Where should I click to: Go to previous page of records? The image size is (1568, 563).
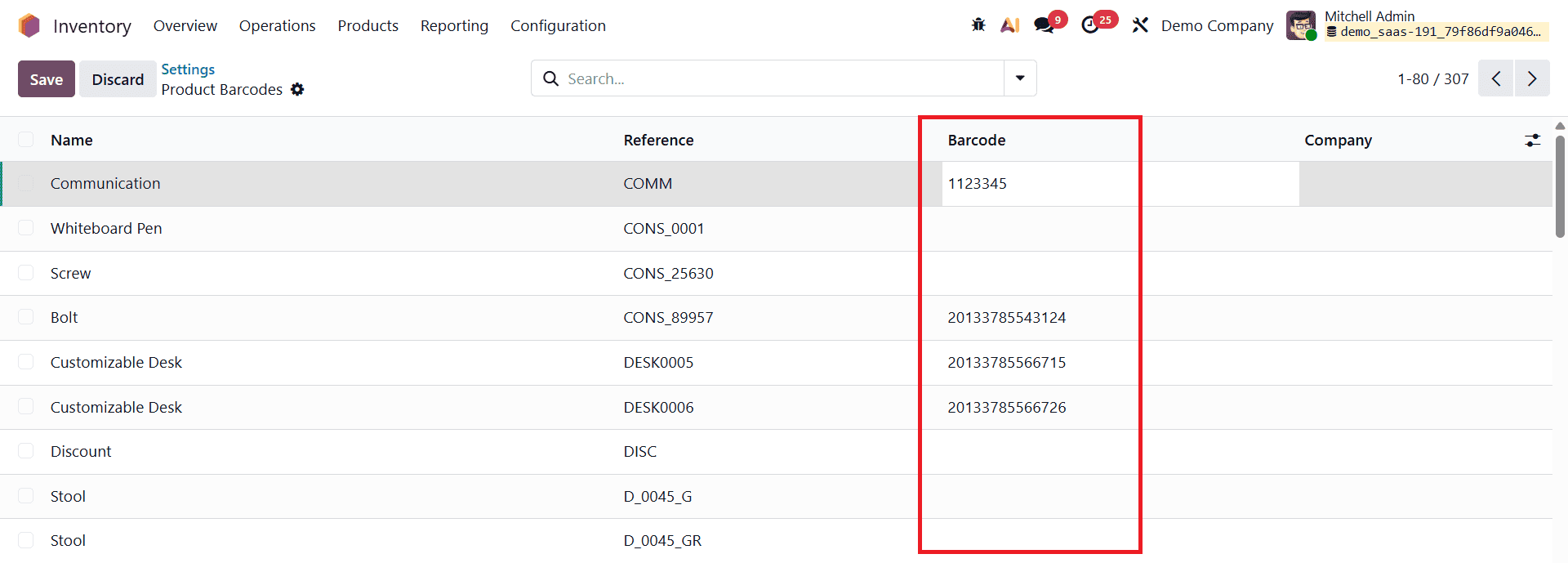tap(1496, 78)
